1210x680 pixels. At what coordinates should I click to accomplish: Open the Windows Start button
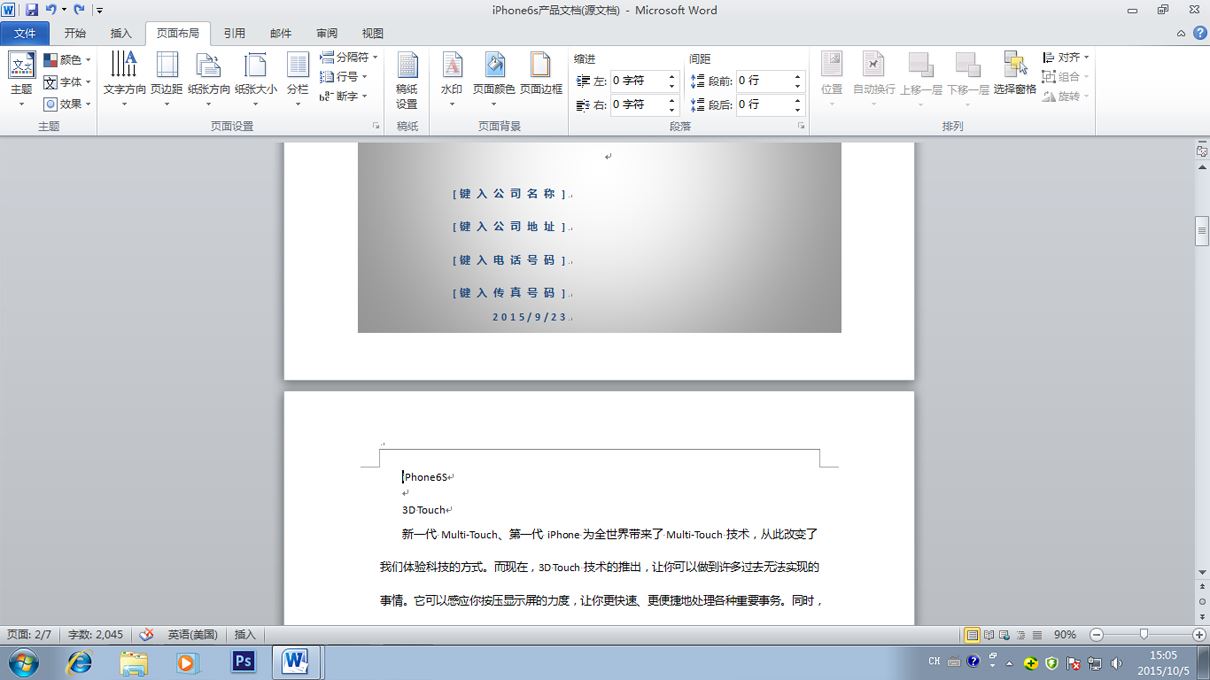tap(23, 662)
